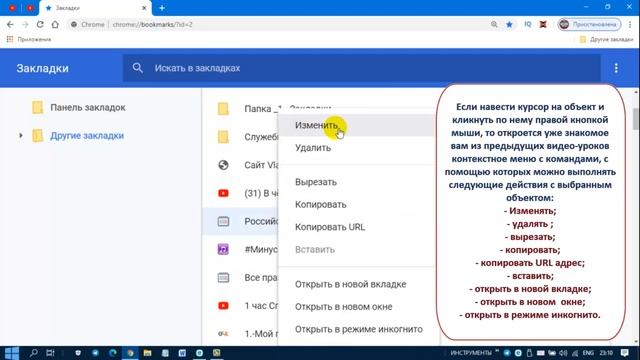Open the red extension icon beside IQ
This screenshot has height=360, width=640.
[x=543, y=24]
